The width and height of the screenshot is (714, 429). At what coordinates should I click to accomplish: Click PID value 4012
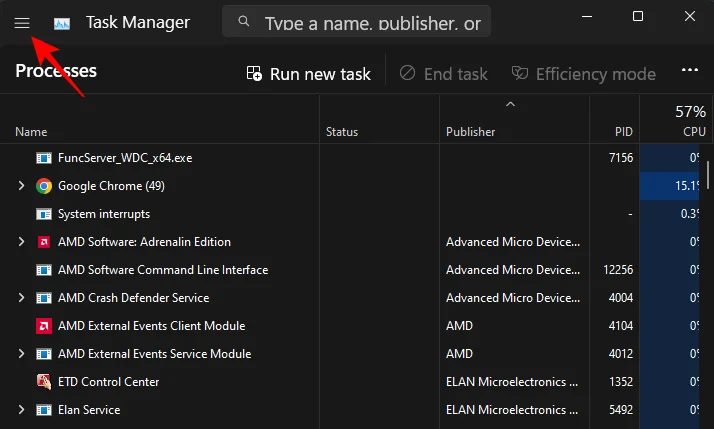[621, 354]
